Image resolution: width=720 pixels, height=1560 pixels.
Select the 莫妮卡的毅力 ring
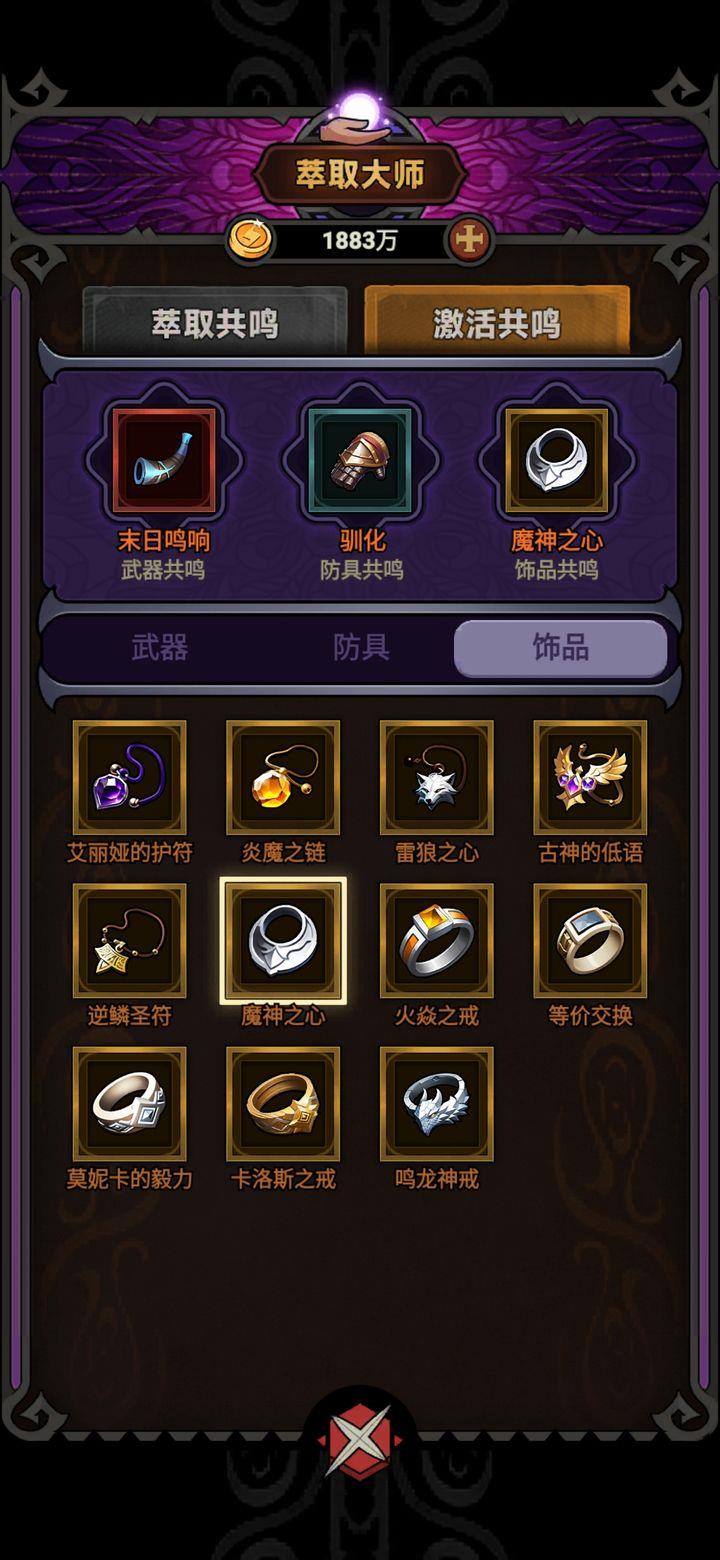[129, 1104]
